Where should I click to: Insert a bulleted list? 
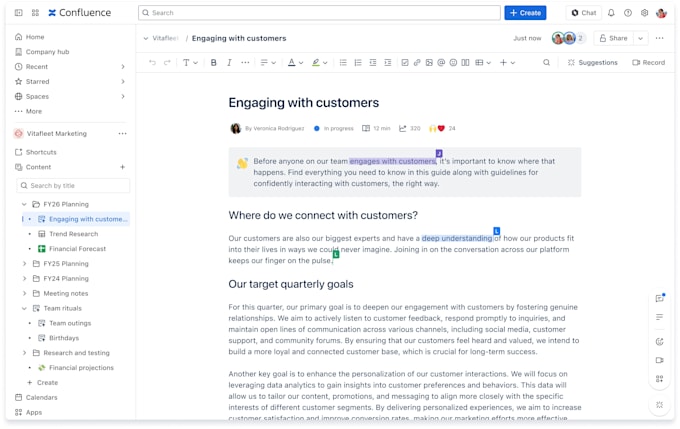click(x=343, y=62)
